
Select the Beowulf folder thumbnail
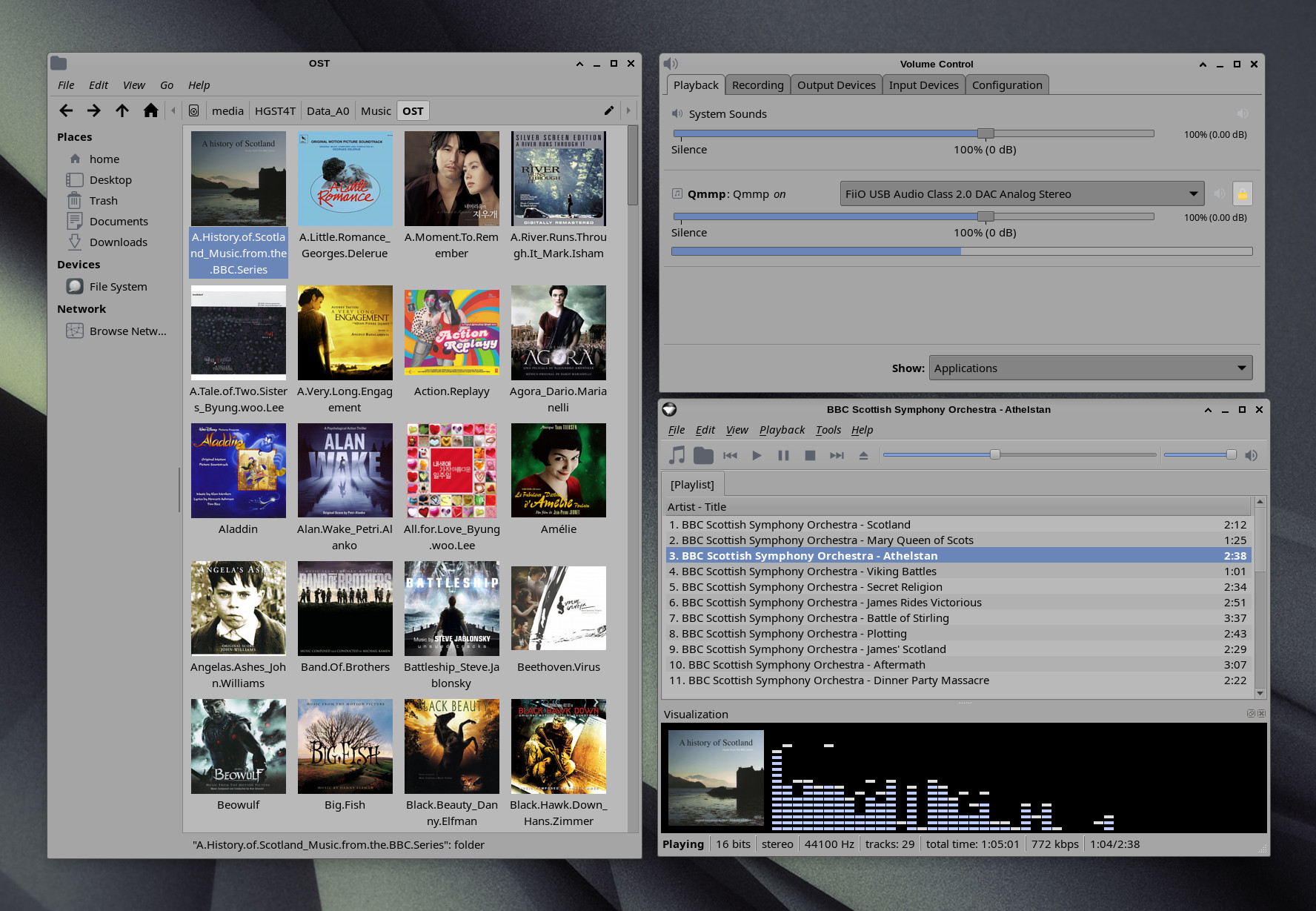click(x=239, y=746)
